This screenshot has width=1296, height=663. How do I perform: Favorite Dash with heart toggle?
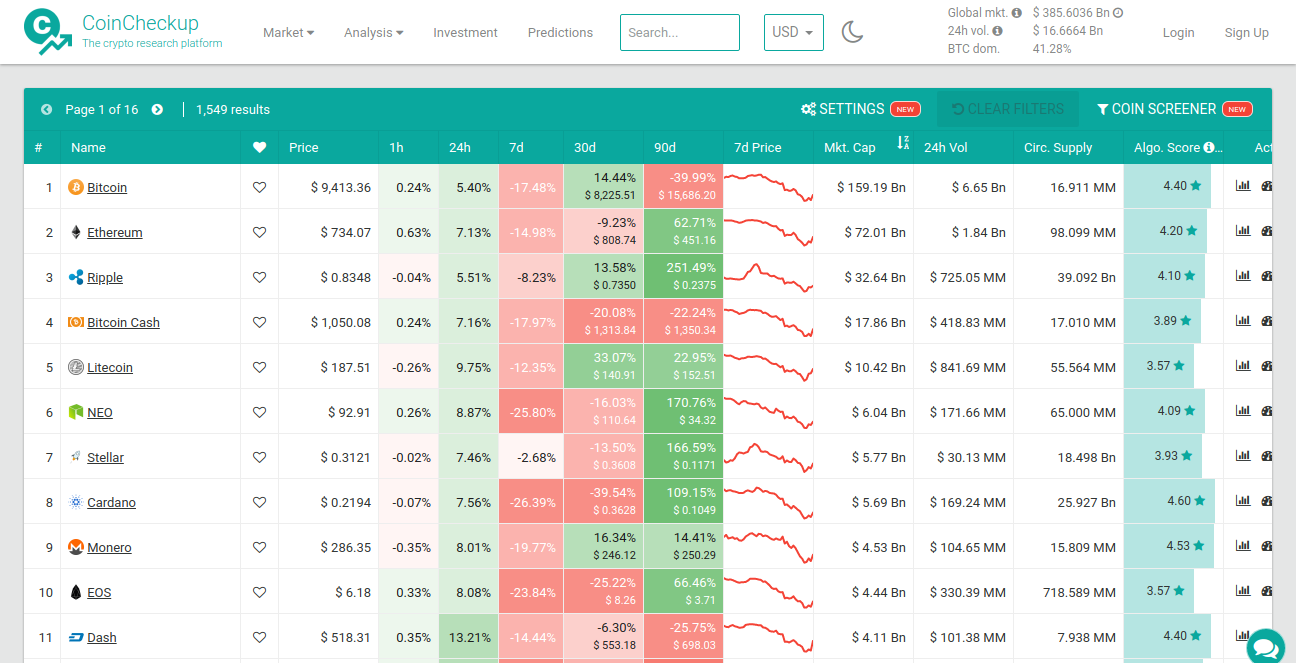coord(259,637)
